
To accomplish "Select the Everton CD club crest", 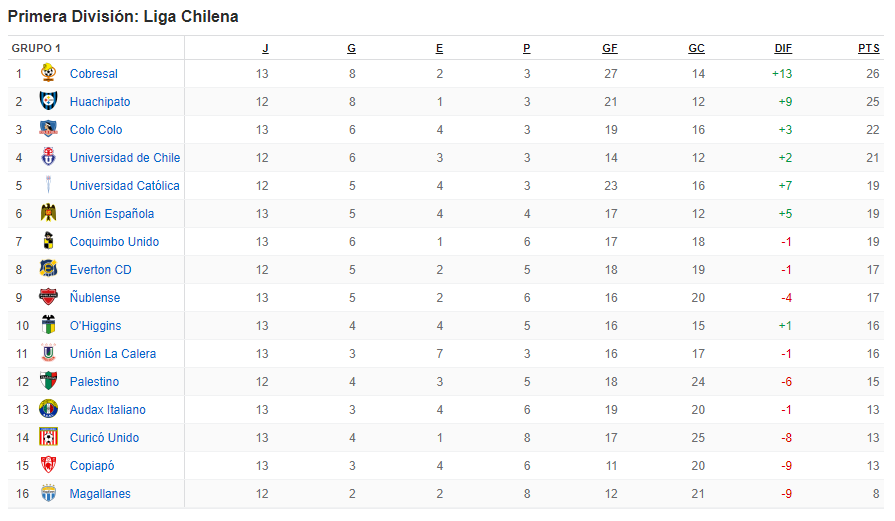I will 49,269.
